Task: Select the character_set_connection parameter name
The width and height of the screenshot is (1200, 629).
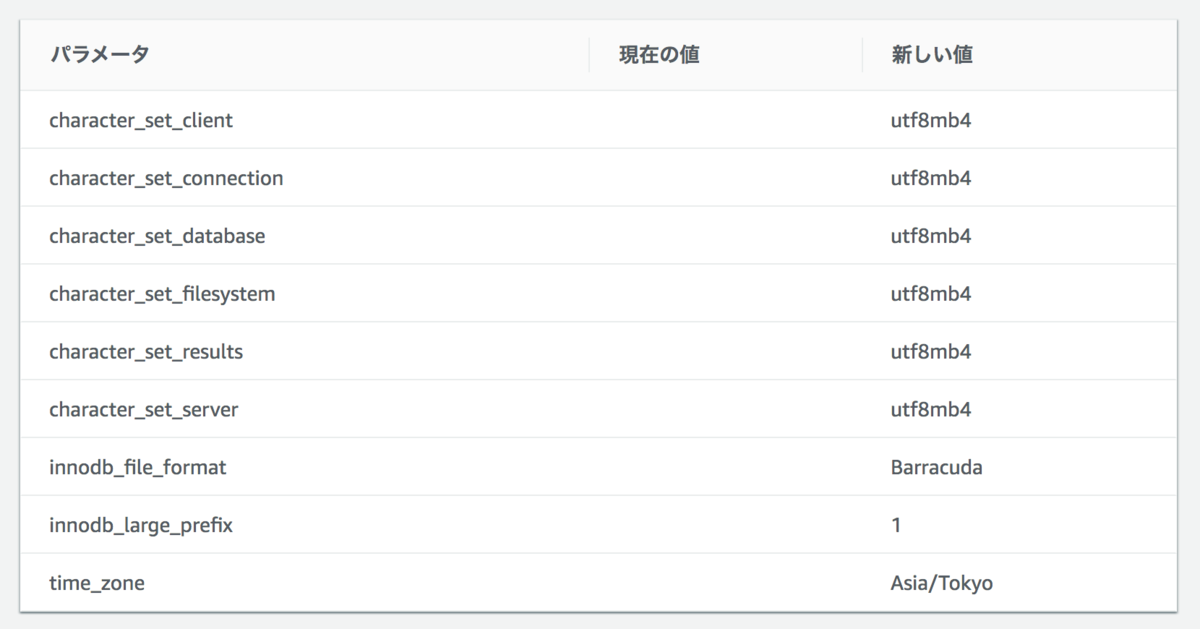Action: (166, 179)
